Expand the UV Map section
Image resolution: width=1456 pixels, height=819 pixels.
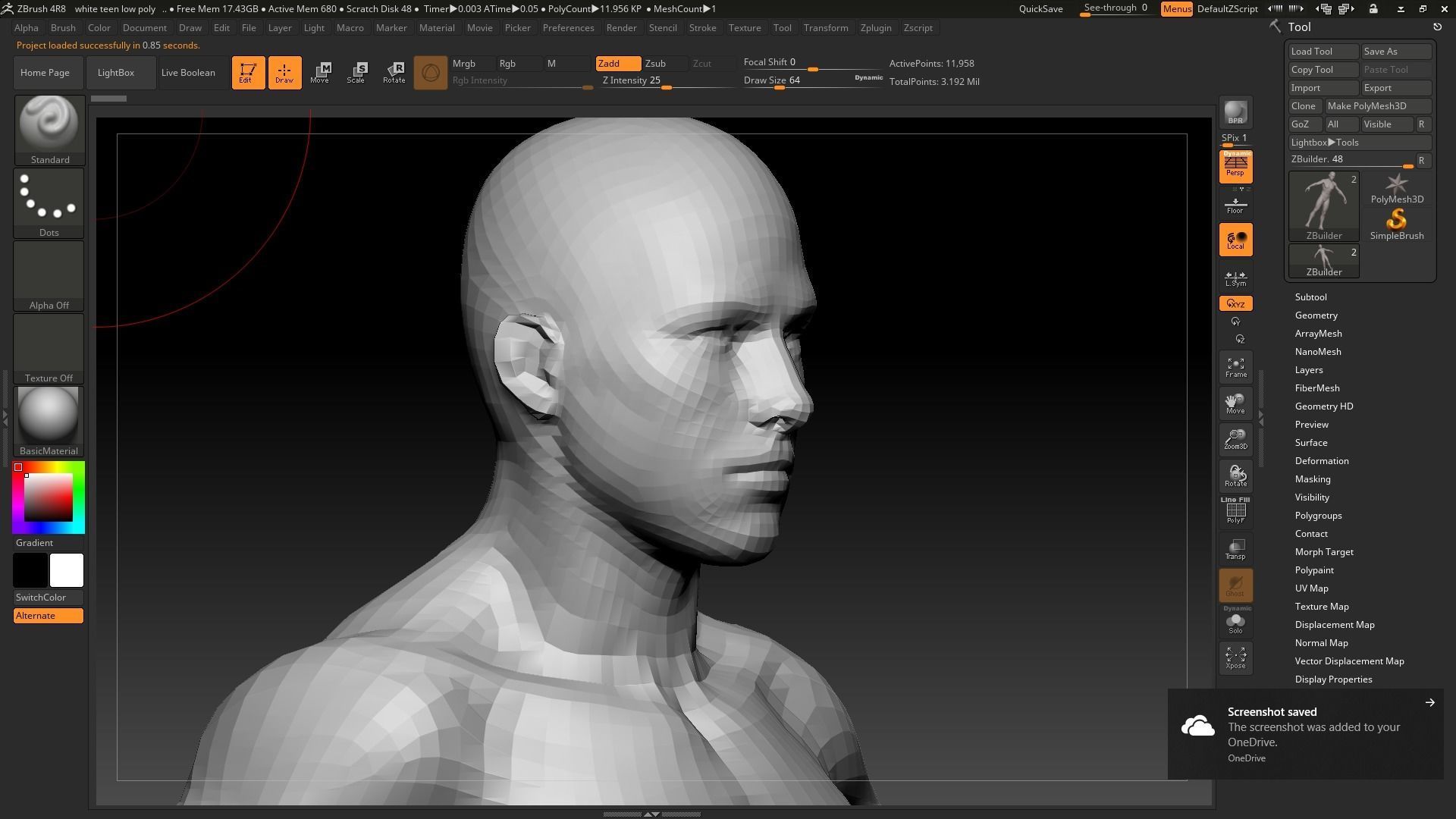pos(1311,588)
